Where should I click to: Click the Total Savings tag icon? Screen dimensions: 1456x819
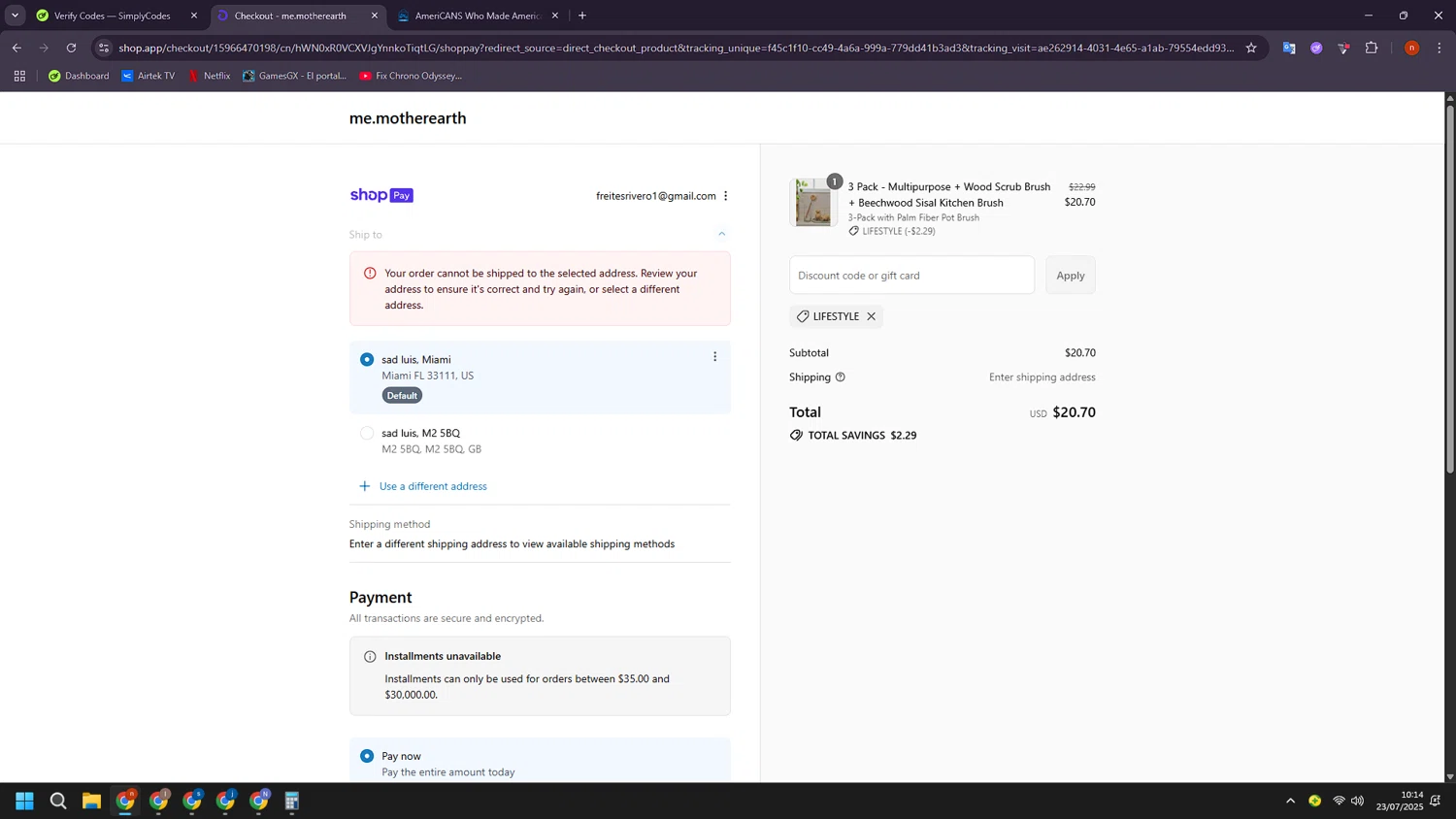click(797, 436)
